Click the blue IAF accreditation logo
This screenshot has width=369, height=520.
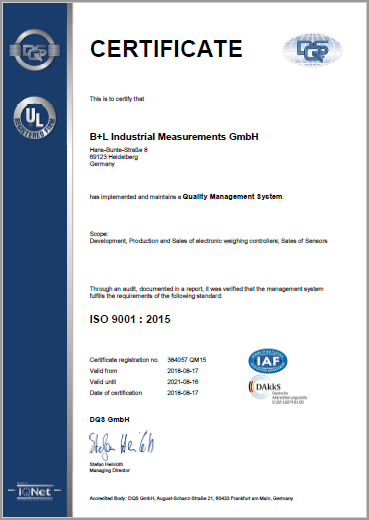click(268, 361)
